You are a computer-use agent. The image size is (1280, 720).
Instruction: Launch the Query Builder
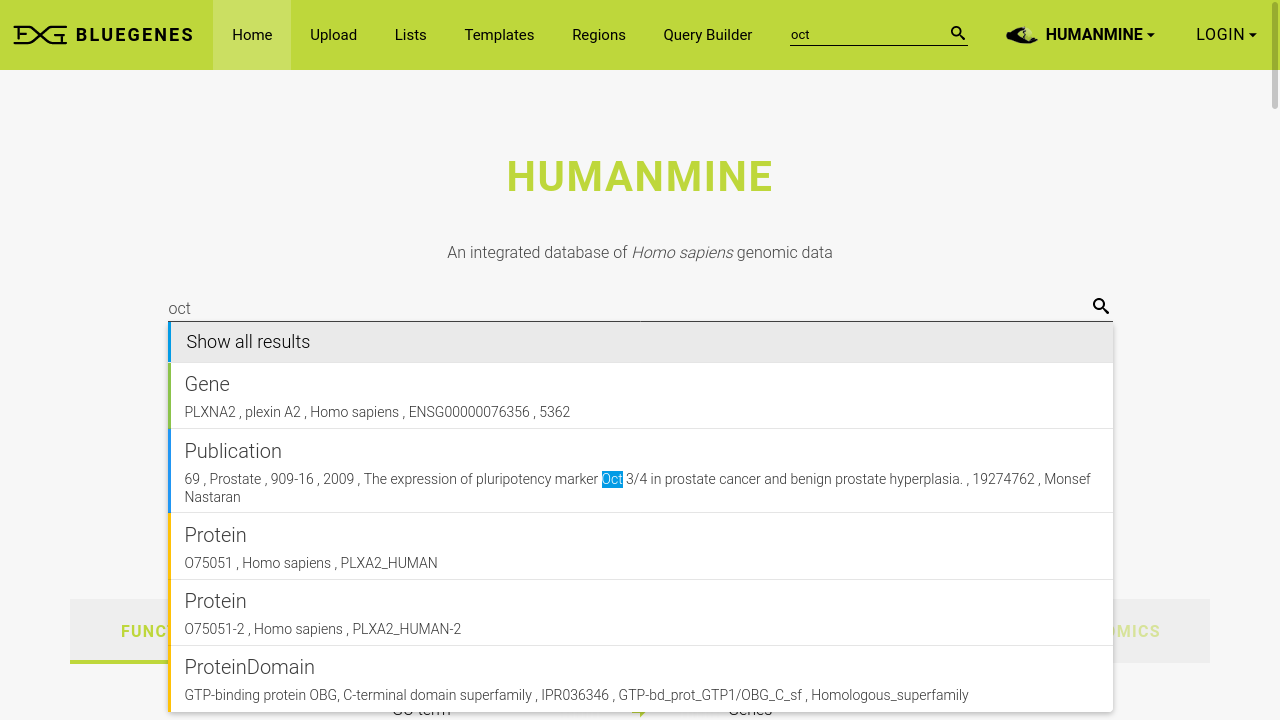point(707,35)
